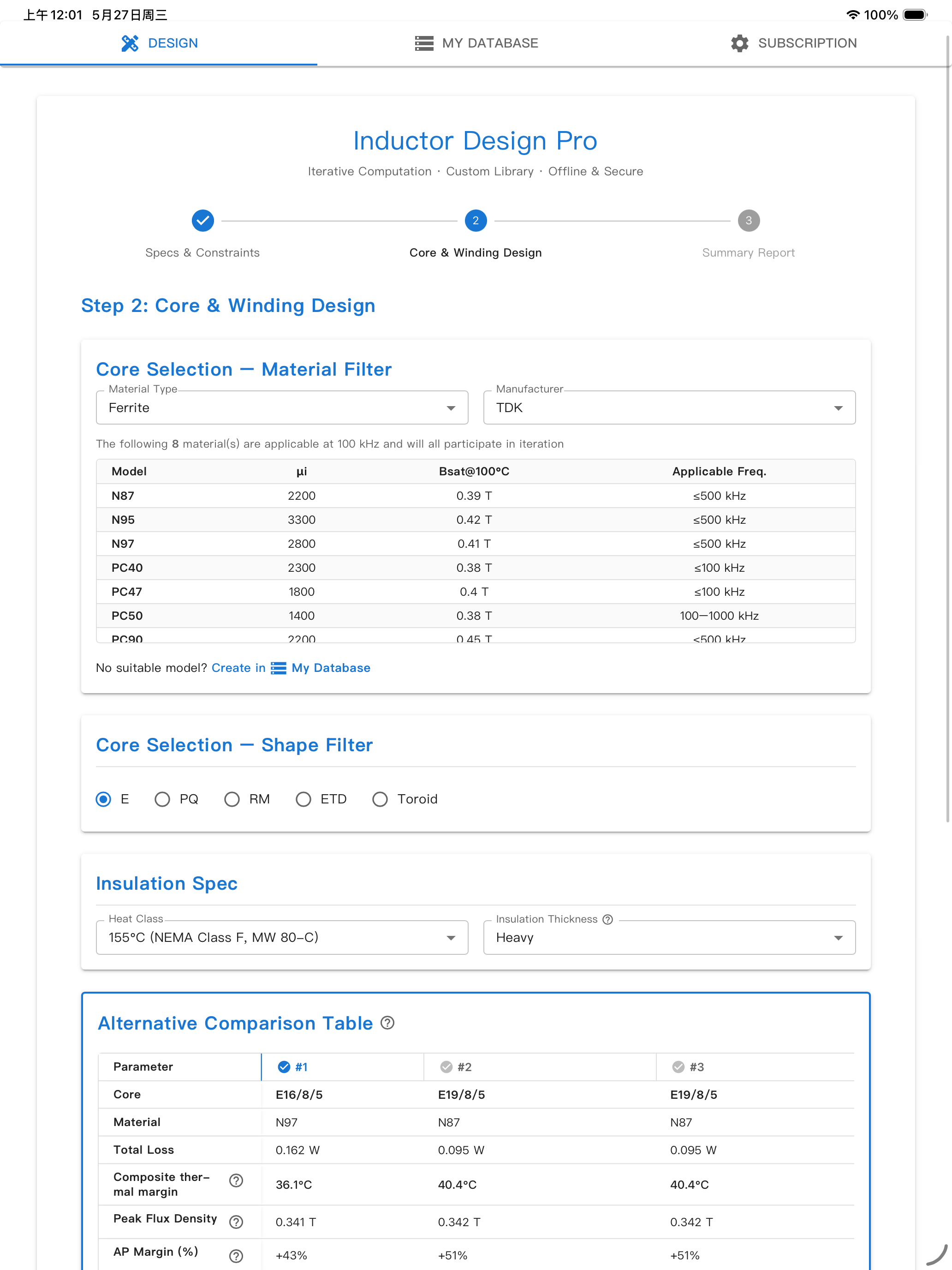Switch to the SUBSCRIPTION tab

(793, 43)
